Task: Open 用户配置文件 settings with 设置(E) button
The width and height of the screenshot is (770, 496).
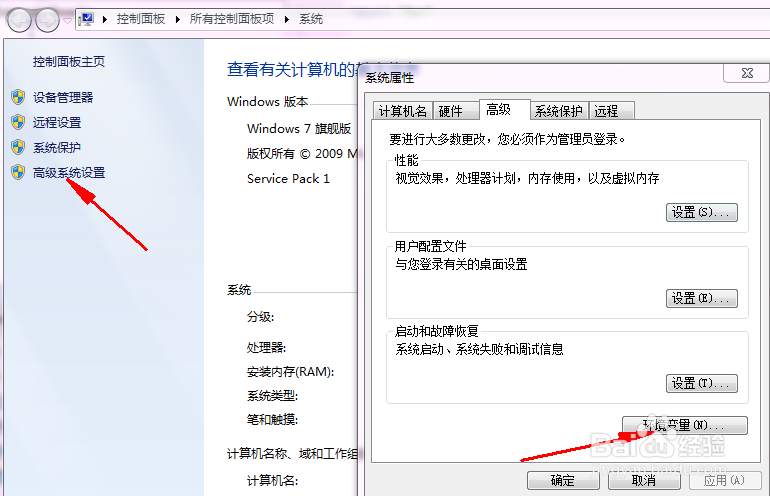Action: pyautogui.click(x=702, y=299)
